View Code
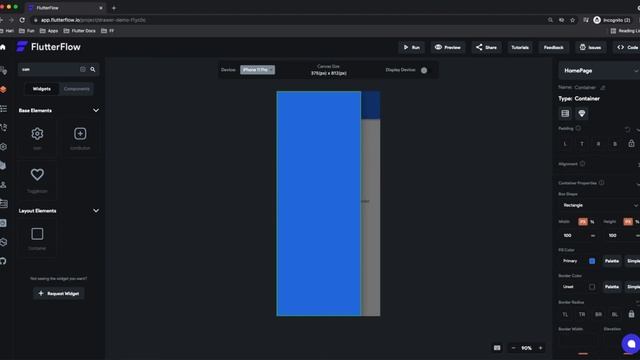Screen dimensions: 640x360 [x=627, y=47]
